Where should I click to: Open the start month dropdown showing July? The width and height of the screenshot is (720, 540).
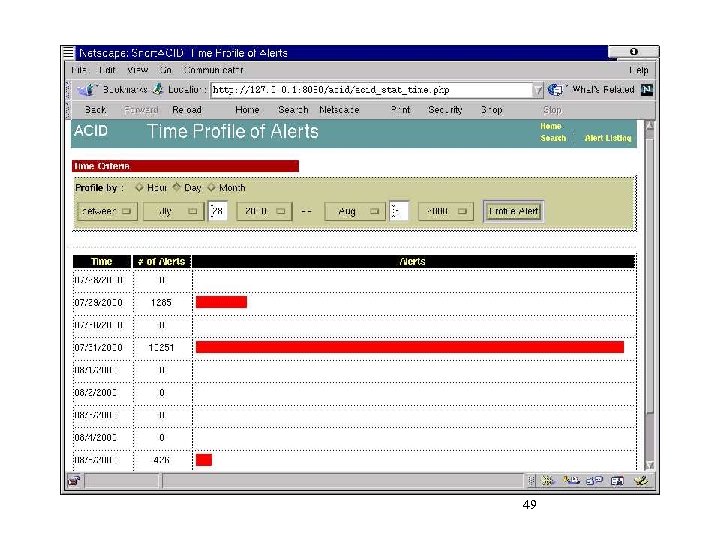pyautogui.click(x=174, y=211)
